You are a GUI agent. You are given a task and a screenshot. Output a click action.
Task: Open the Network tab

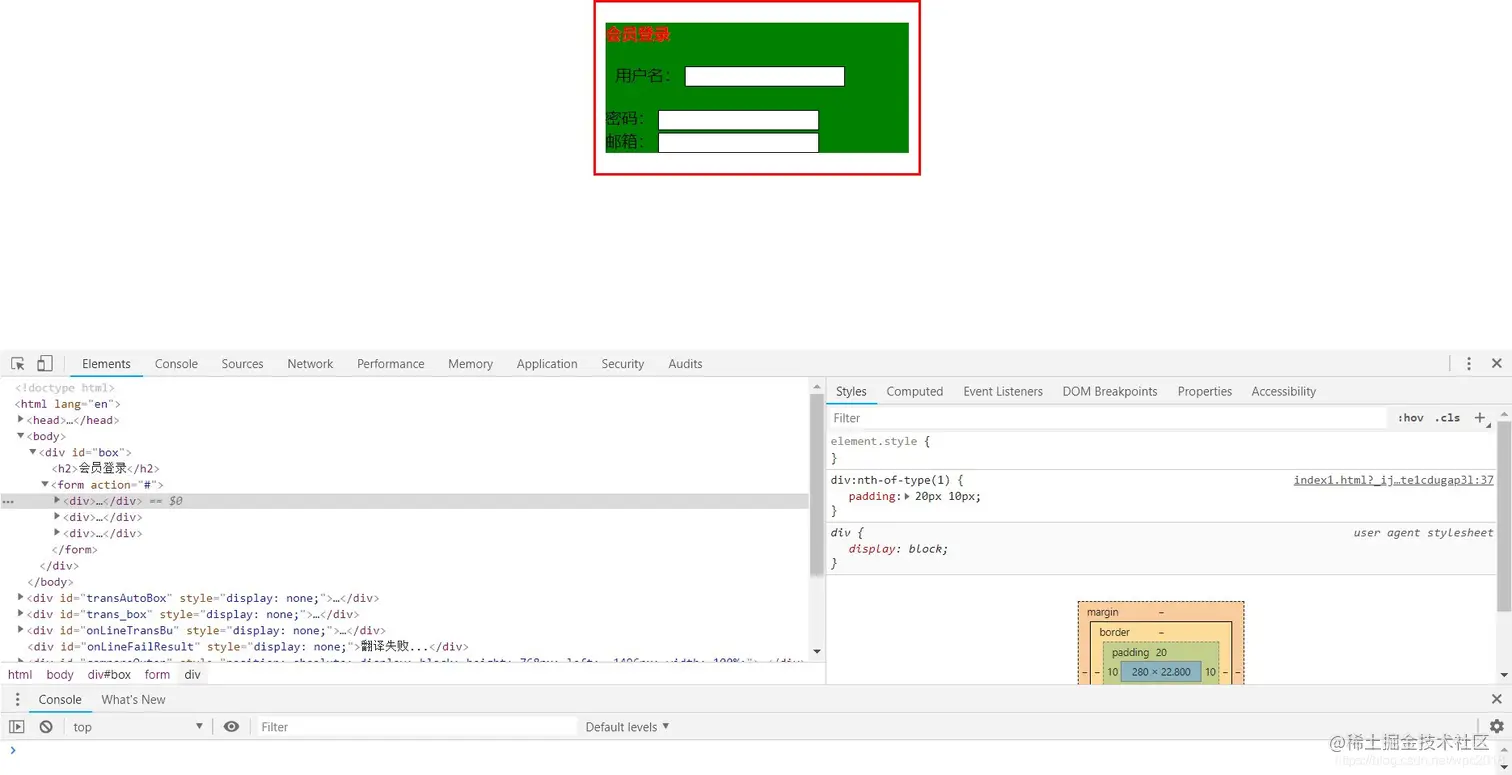310,364
